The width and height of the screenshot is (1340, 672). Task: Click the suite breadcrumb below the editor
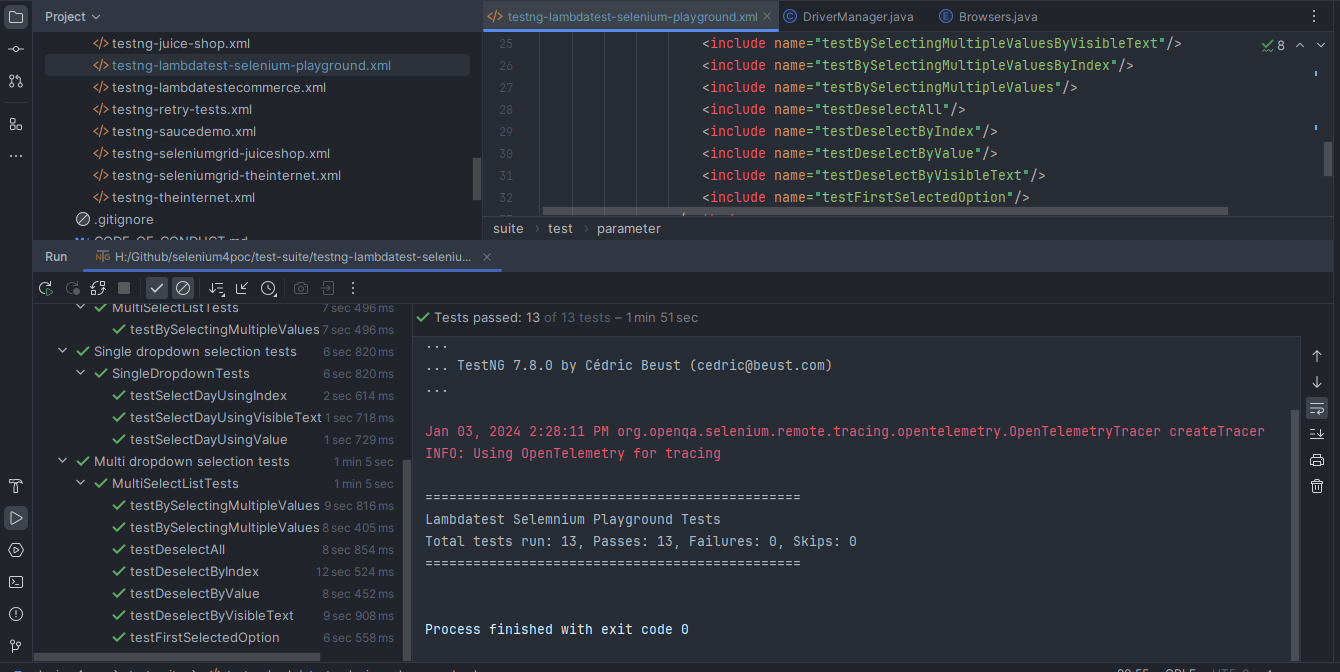coord(507,228)
